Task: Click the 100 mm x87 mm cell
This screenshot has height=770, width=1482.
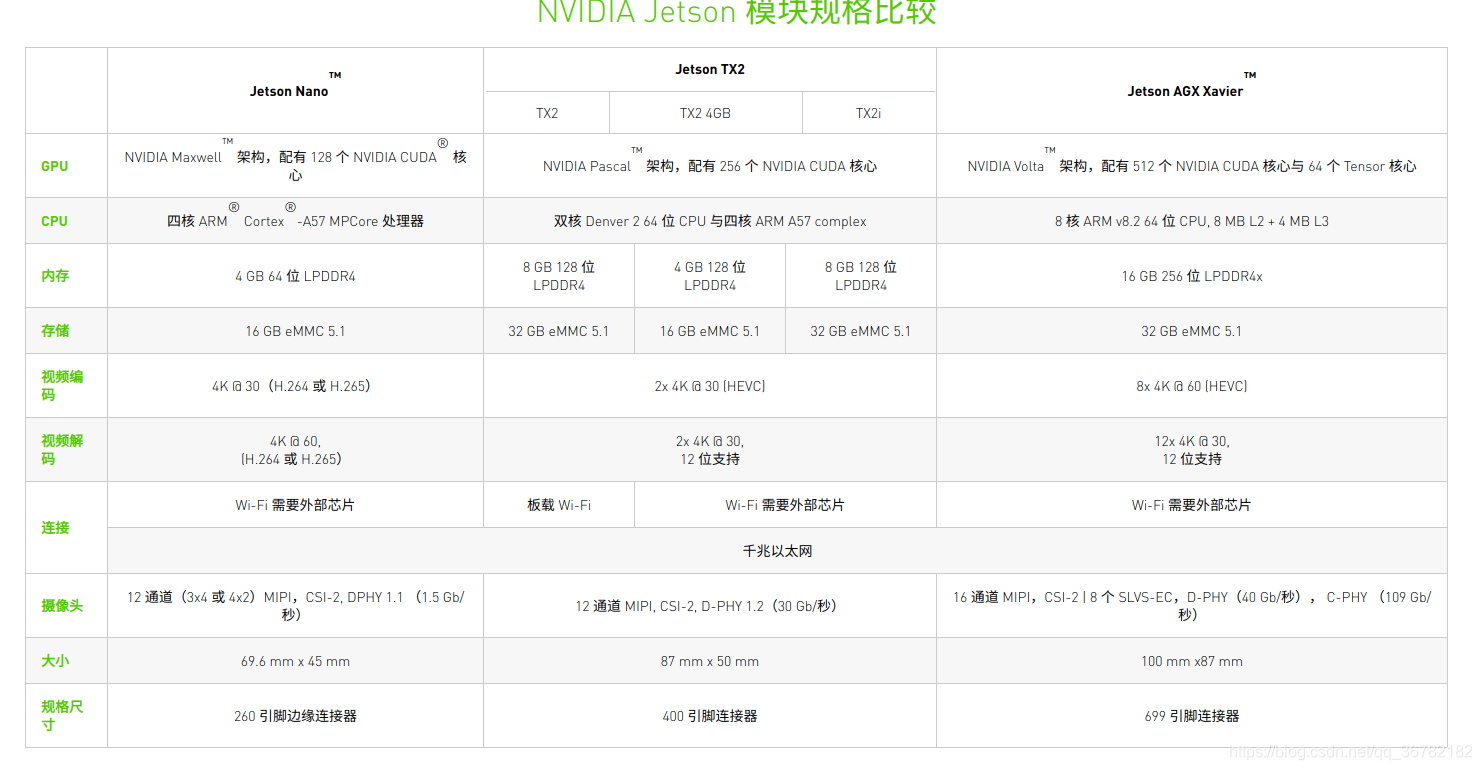Action: coord(1192,661)
